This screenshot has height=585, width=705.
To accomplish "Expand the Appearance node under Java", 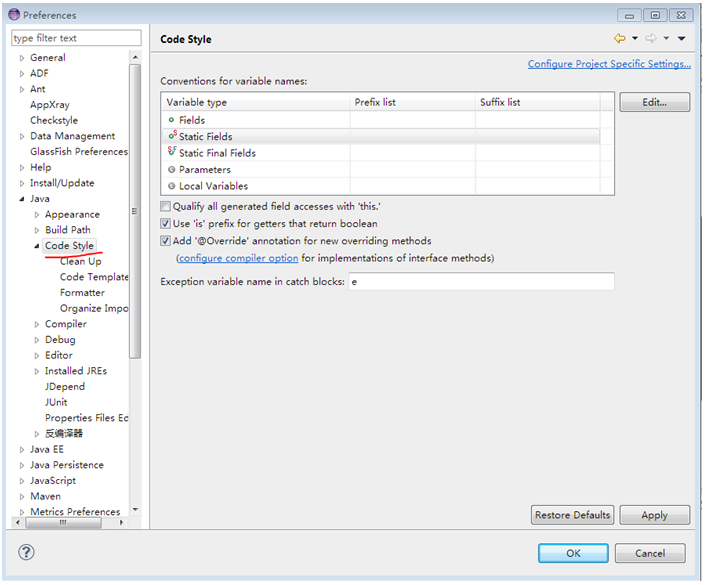I will pyautogui.click(x=37, y=215).
